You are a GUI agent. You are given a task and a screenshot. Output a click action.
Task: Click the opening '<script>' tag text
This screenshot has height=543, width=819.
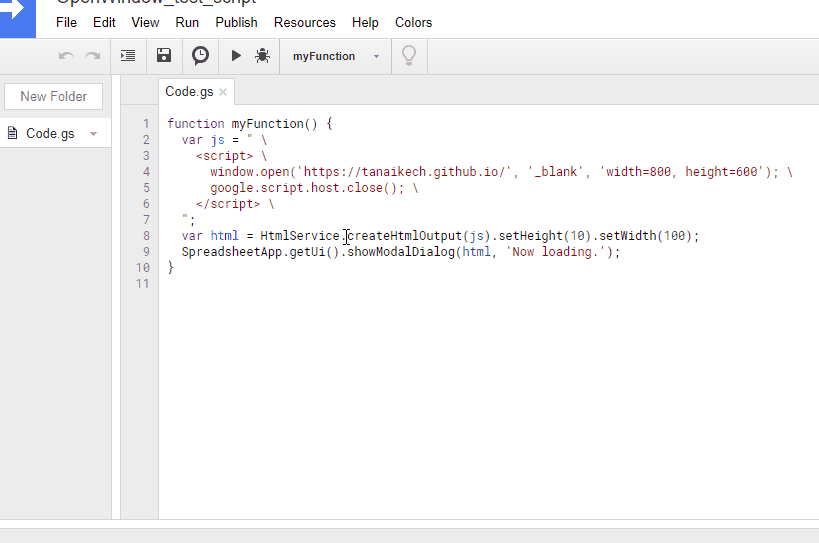(225, 156)
